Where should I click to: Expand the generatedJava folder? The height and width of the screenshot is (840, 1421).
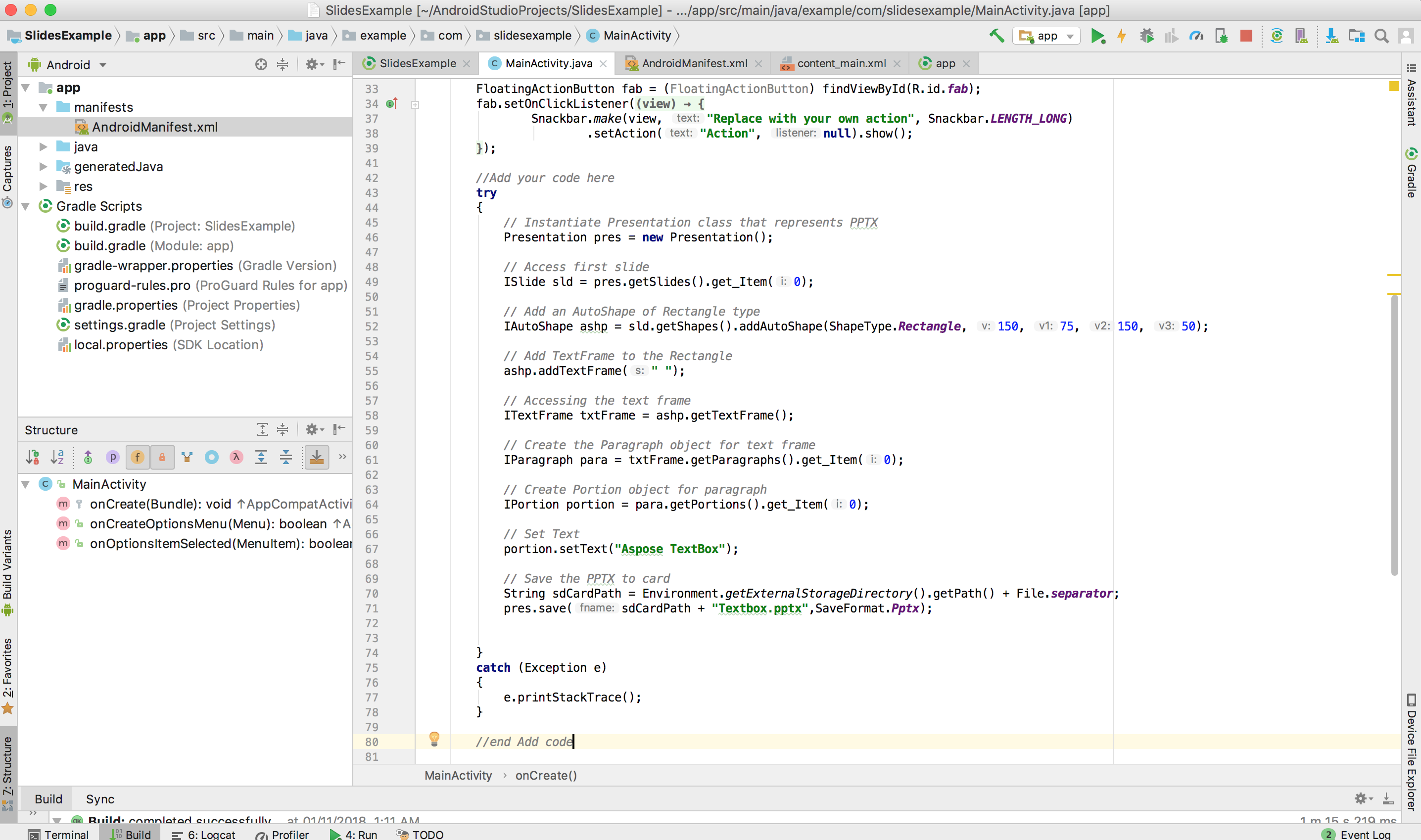click(x=43, y=167)
